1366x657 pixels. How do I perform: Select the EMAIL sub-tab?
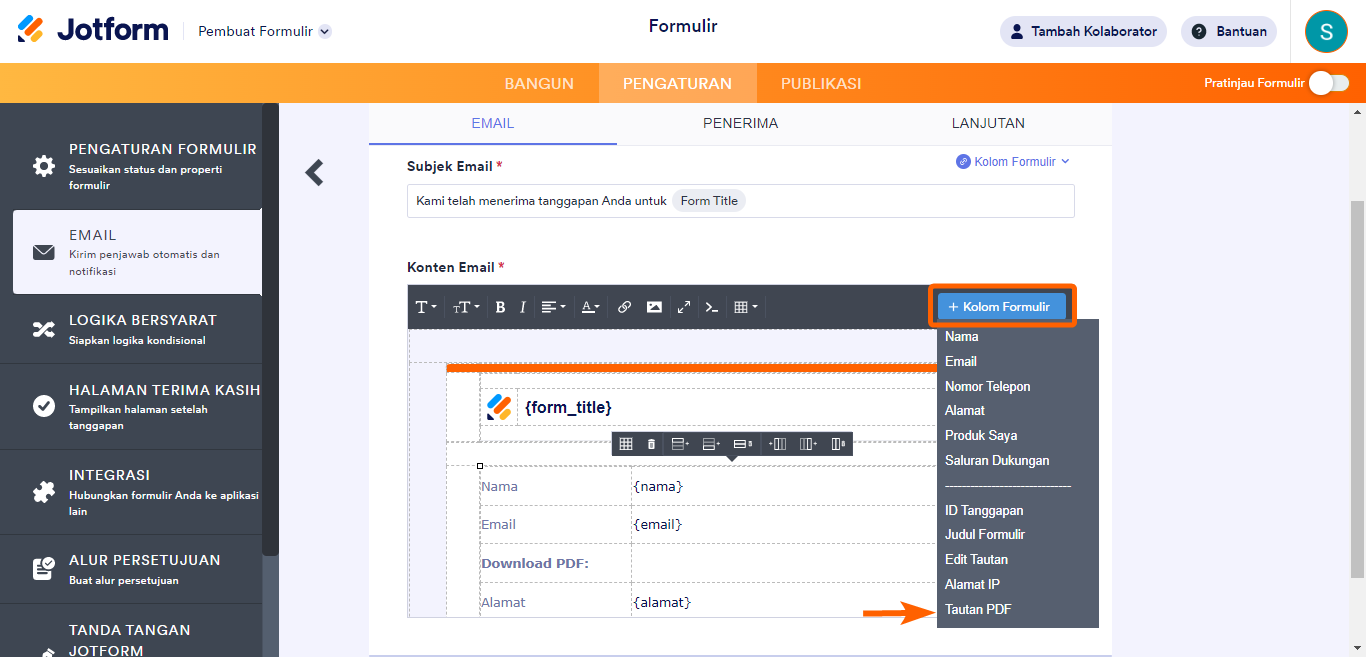(493, 124)
